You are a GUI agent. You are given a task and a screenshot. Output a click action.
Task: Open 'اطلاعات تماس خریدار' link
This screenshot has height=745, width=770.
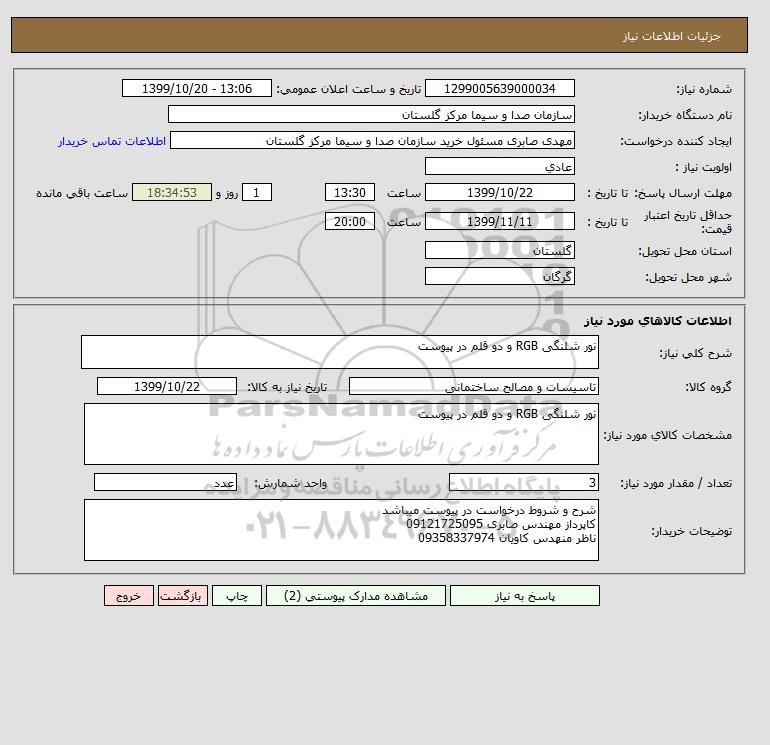click(112, 141)
